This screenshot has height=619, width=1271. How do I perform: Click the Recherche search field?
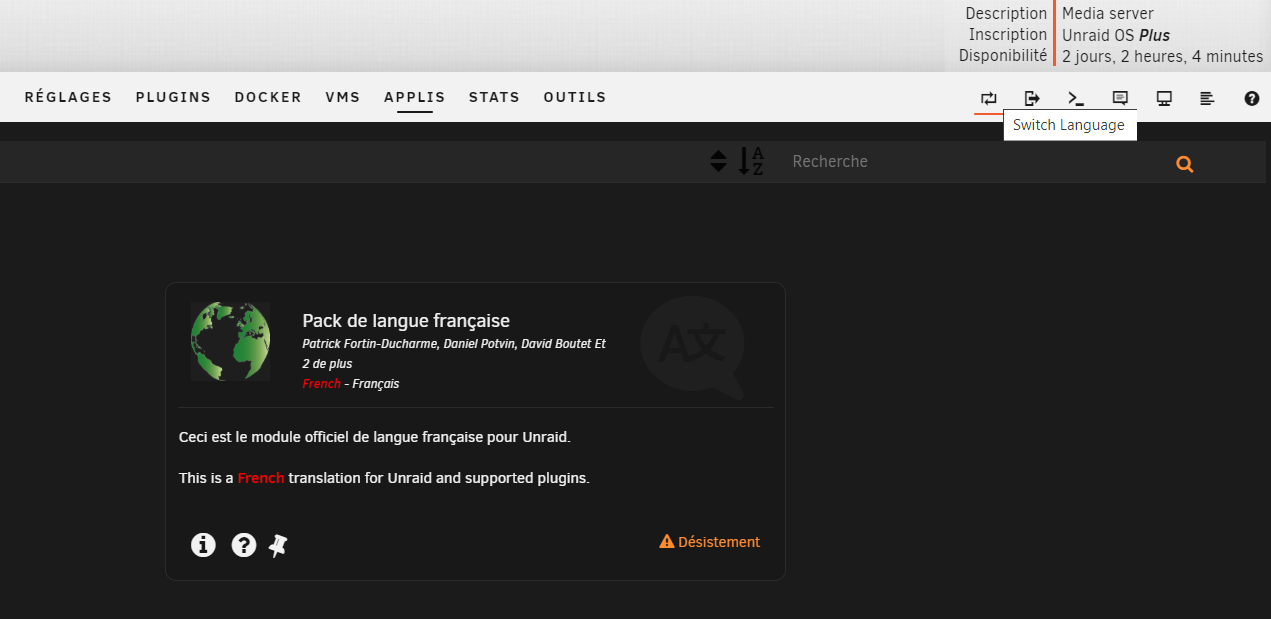[x=970, y=162]
